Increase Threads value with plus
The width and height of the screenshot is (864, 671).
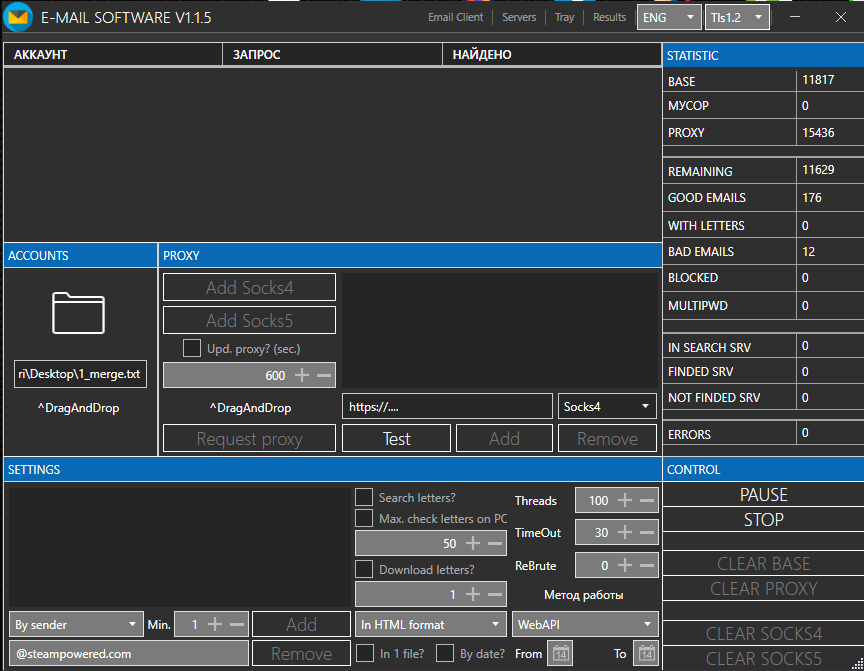point(624,500)
